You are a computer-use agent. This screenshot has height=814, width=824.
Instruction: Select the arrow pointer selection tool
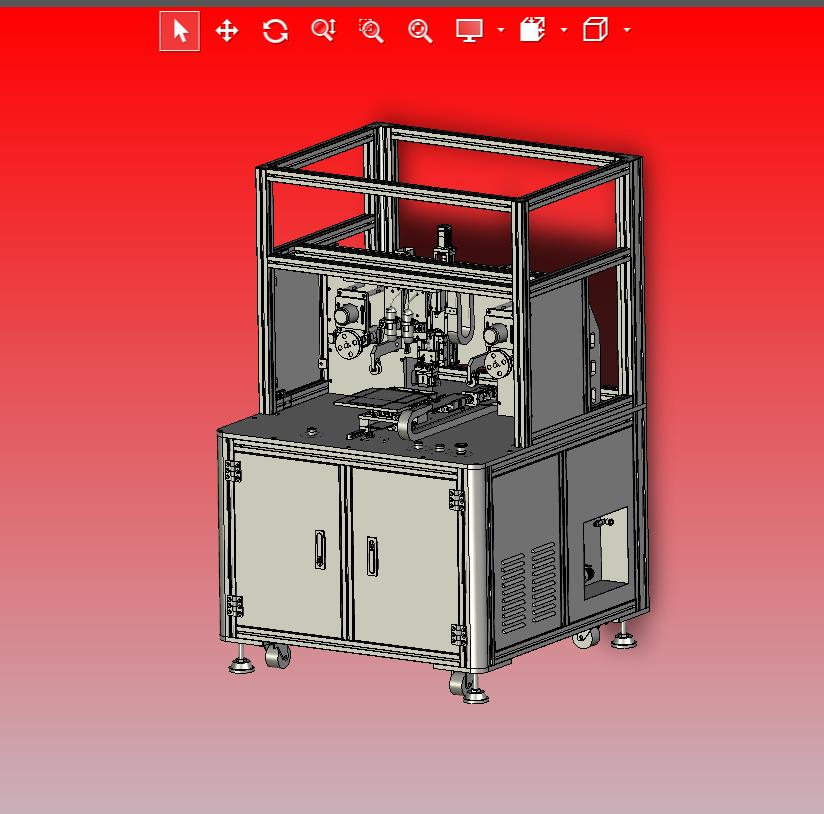coord(179,31)
